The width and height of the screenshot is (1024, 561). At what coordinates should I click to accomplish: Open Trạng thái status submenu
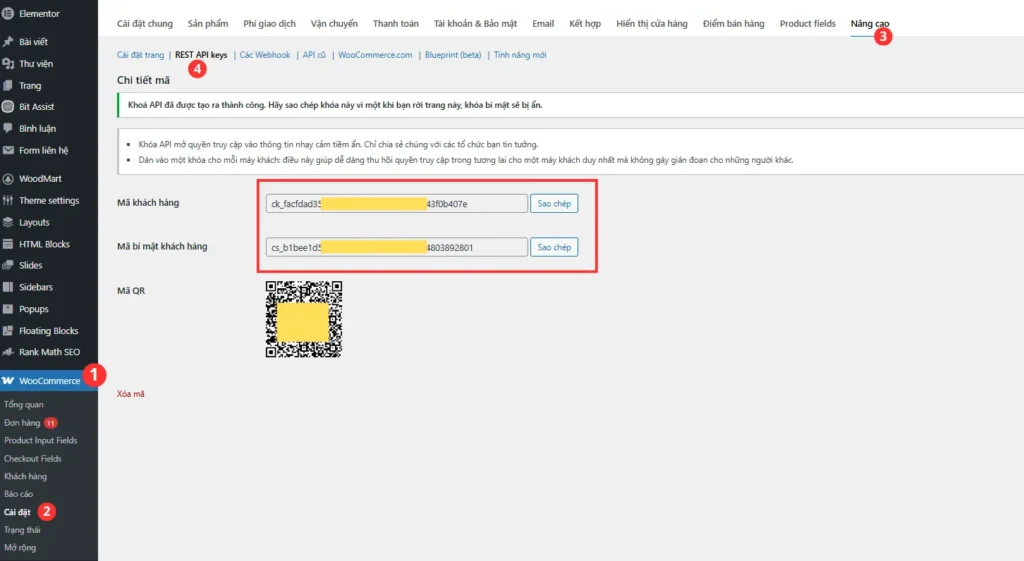22,530
